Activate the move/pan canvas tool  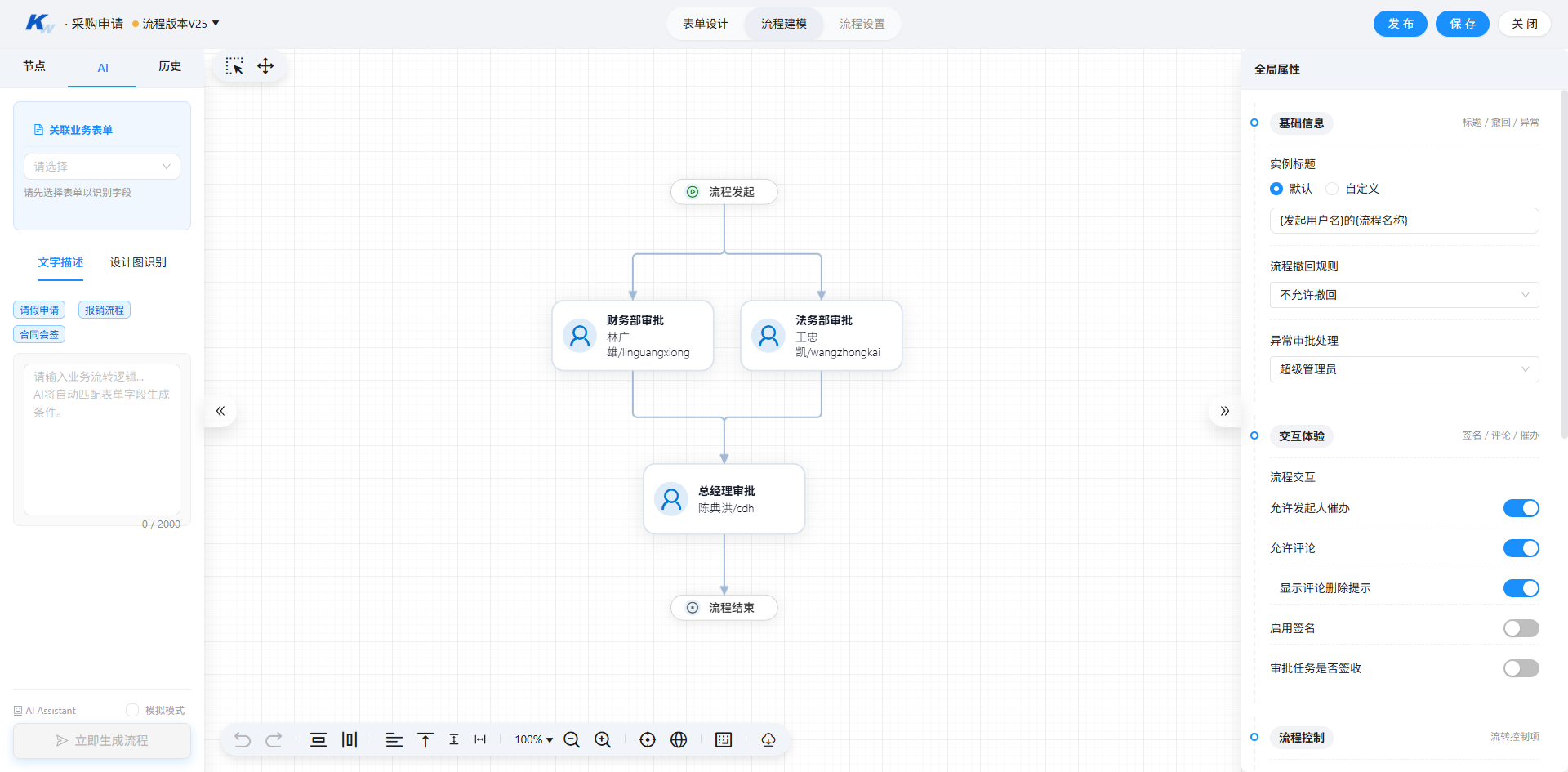pos(265,66)
